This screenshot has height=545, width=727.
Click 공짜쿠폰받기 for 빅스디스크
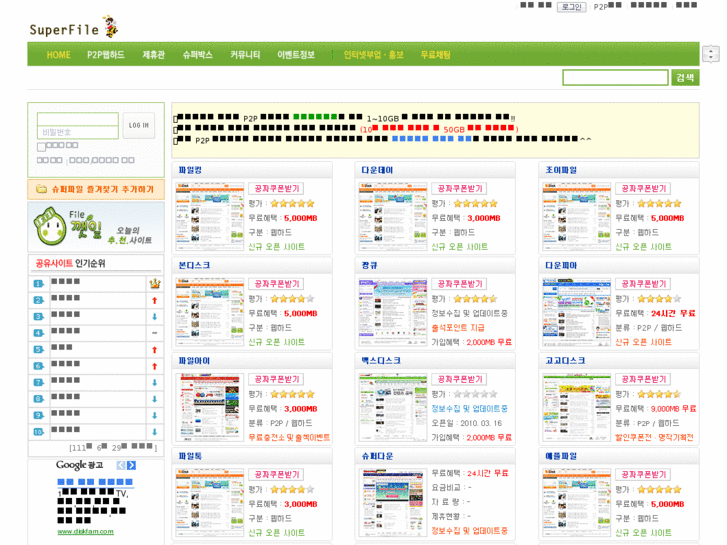coord(459,379)
